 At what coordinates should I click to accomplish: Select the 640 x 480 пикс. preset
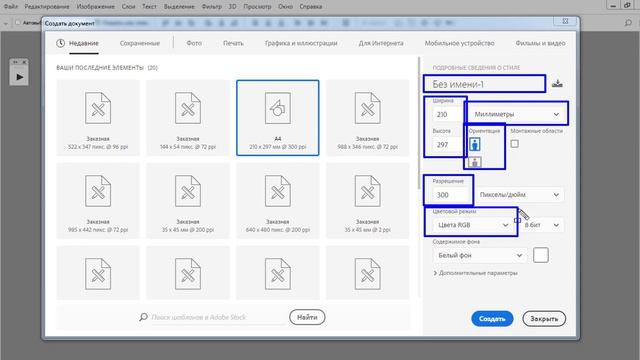coord(278,201)
